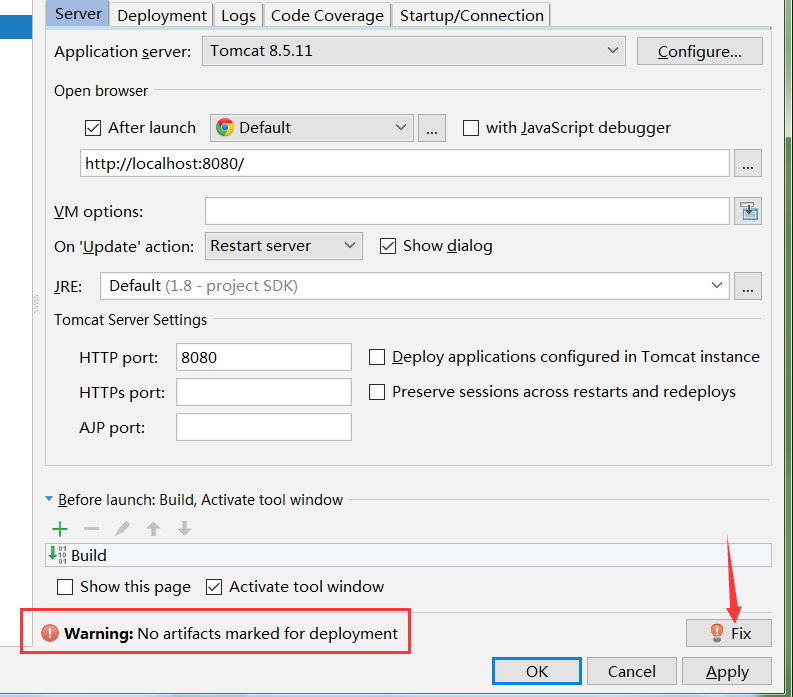This screenshot has height=697, width=793.
Task: Click the localhost URL input field
Action: click(405, 163)
